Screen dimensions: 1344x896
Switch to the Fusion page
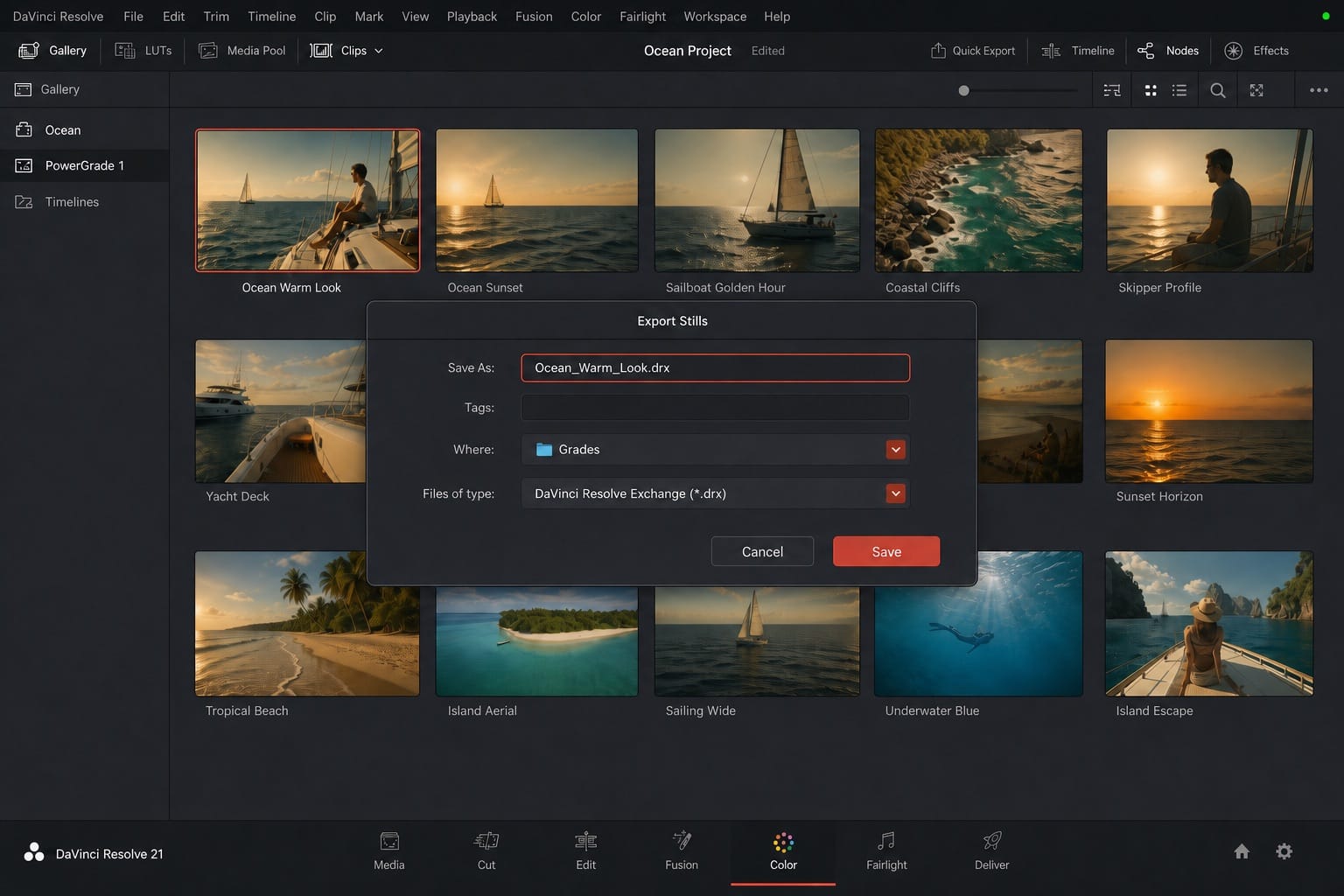[x=682, y=851]
